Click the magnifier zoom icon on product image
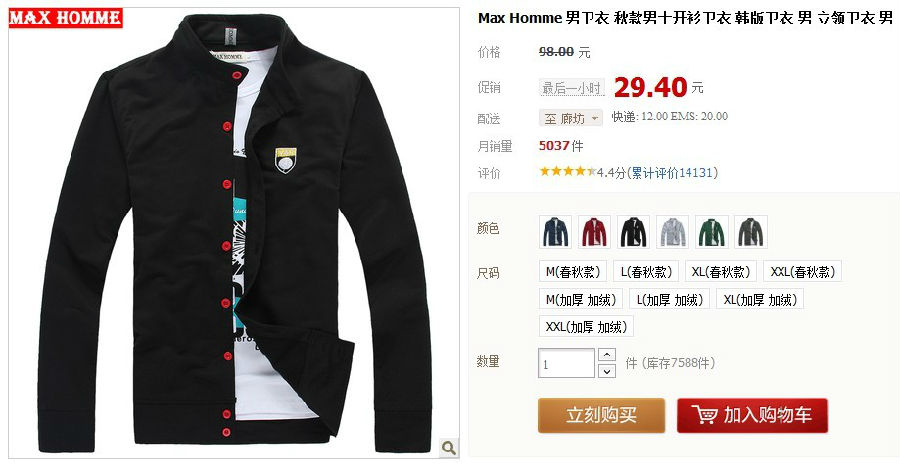 click(x=448, y=447)
